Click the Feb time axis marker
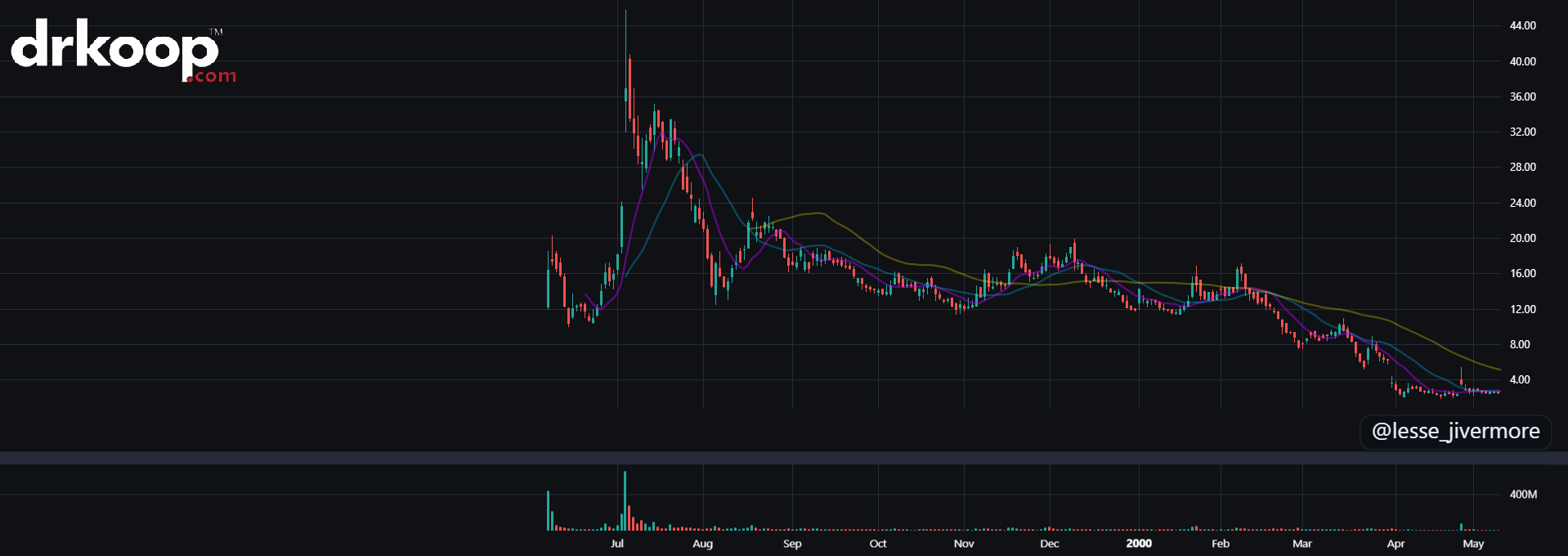This screenshot has width=1568, height=556. [1221, 544]
